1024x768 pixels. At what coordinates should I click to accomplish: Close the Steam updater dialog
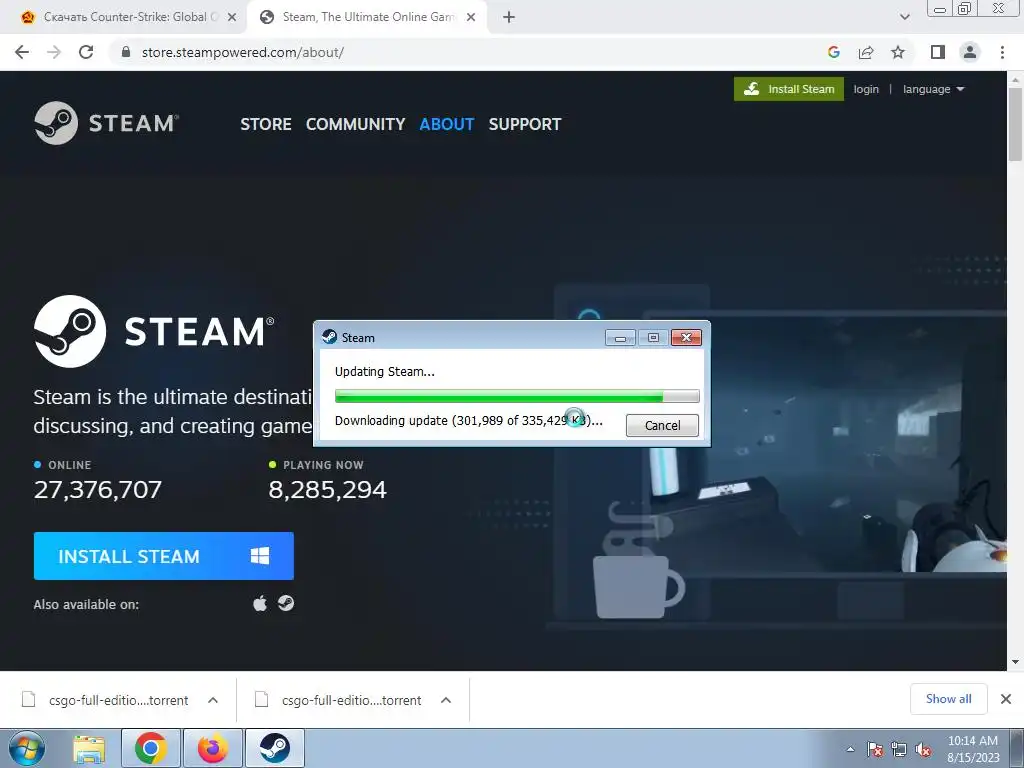(x=686, y=338)
